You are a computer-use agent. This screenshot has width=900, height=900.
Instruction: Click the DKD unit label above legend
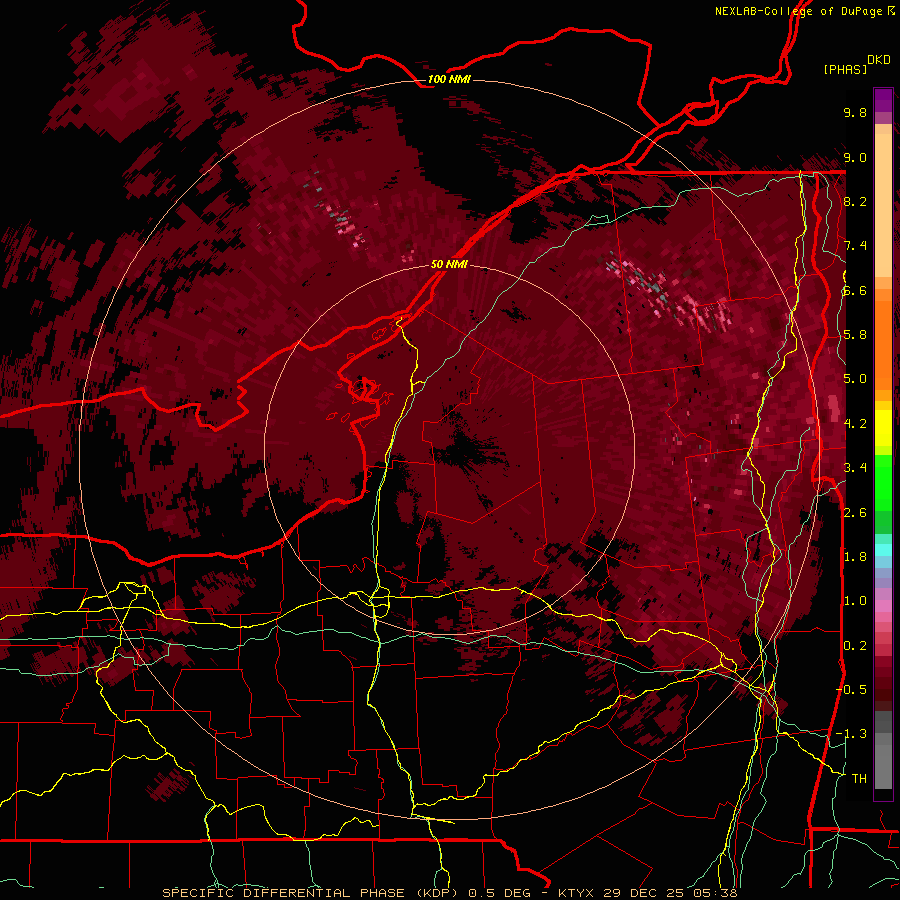coord(879,59)
